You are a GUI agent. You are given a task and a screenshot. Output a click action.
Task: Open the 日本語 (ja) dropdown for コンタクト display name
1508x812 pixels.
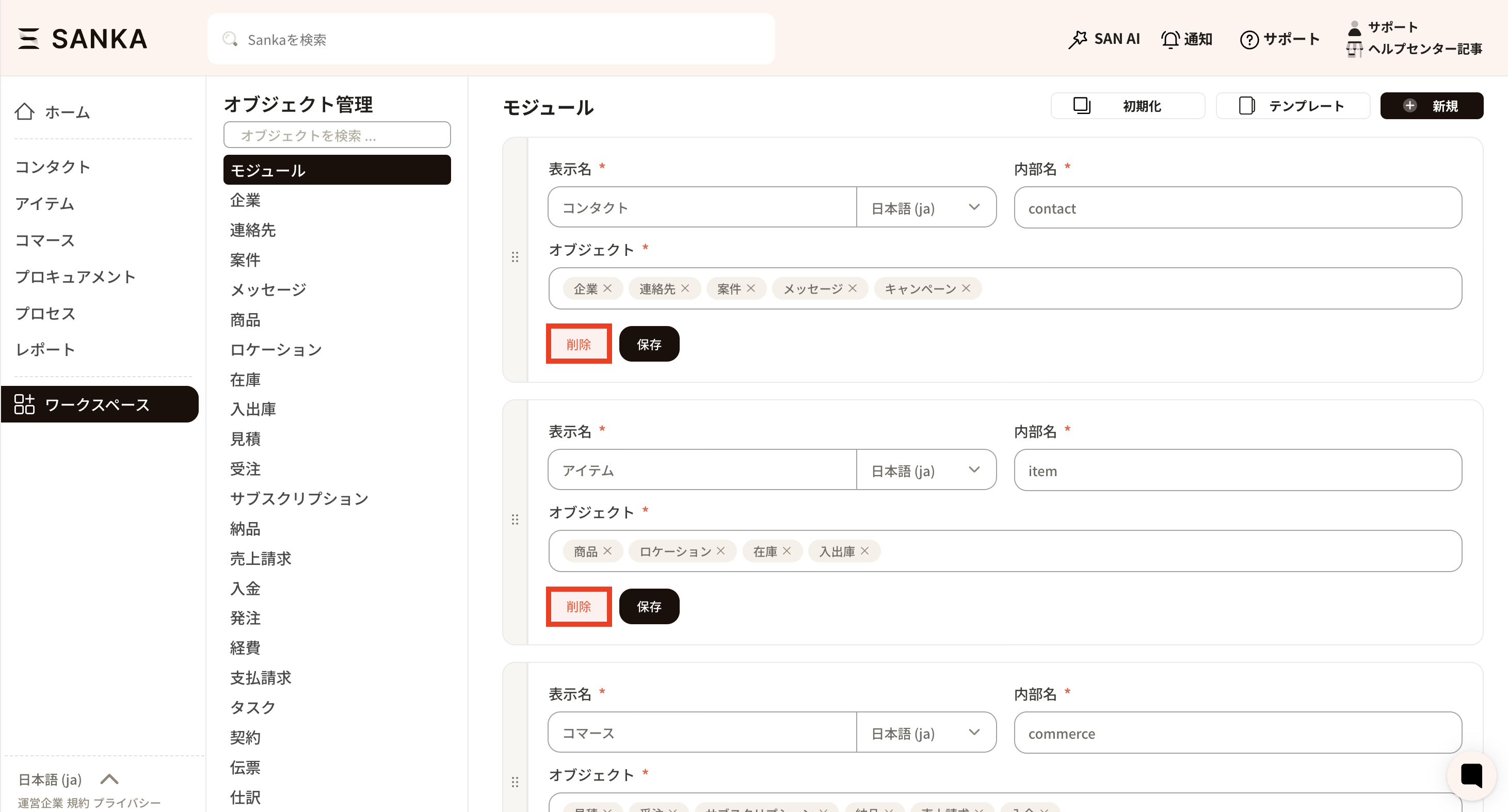click(926, 208)
